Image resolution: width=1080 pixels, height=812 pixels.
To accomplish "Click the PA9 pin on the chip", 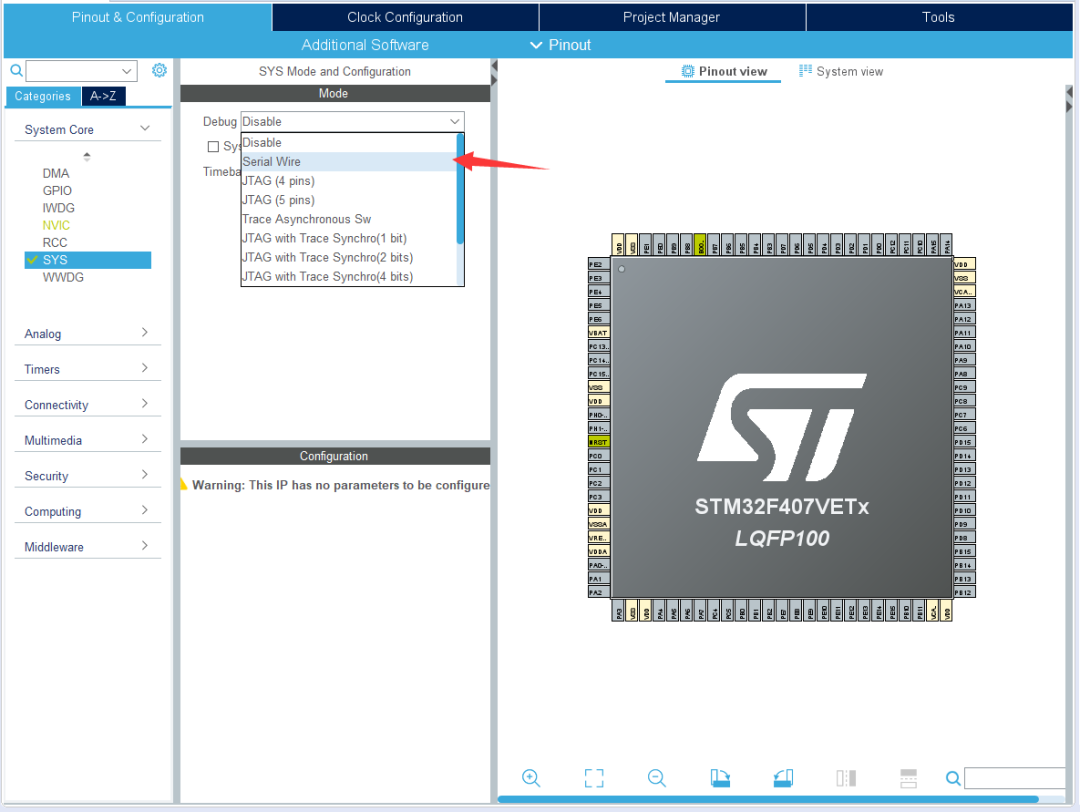I will [964, 360].
